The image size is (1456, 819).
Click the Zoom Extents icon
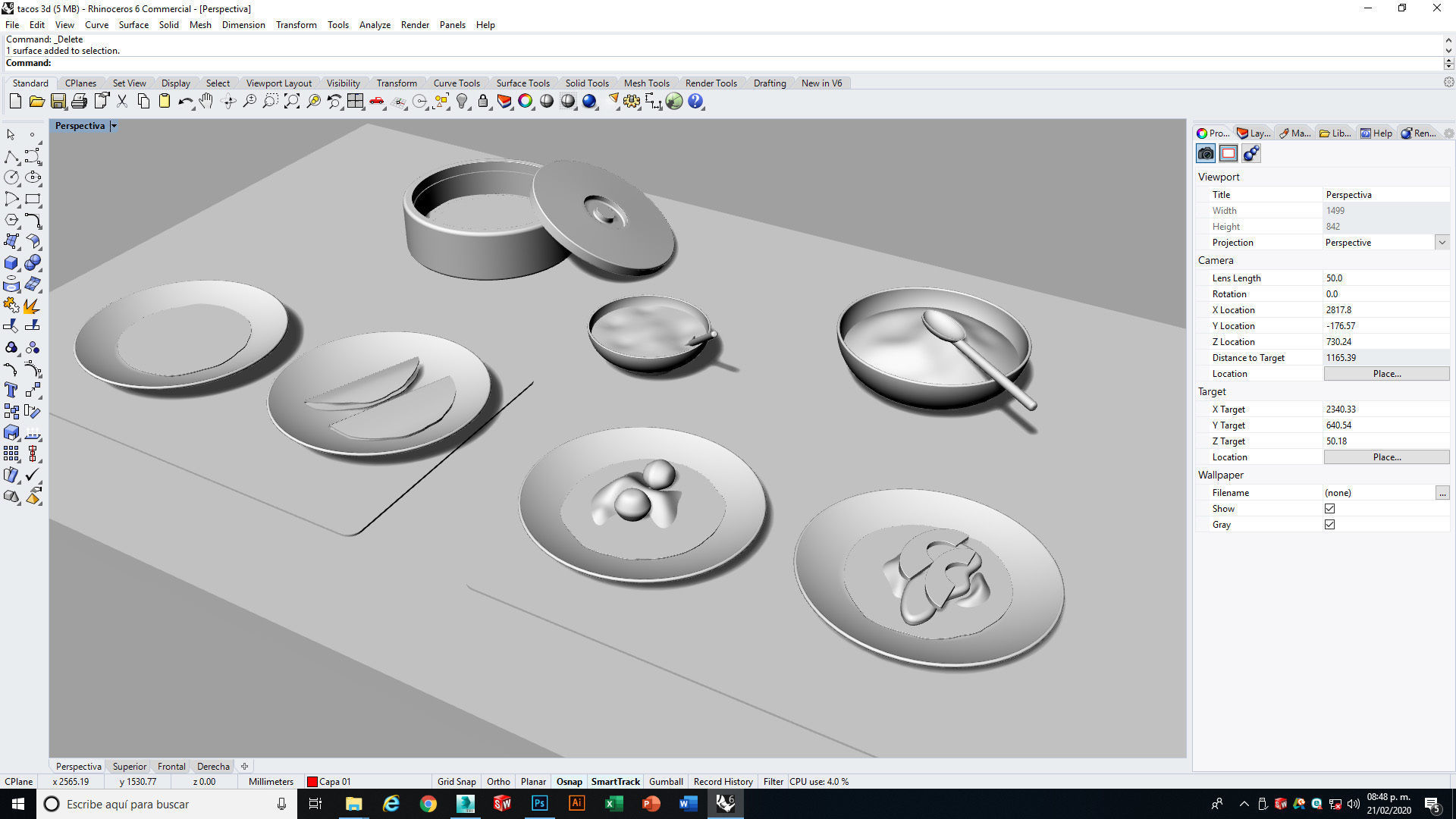(292, 102)
